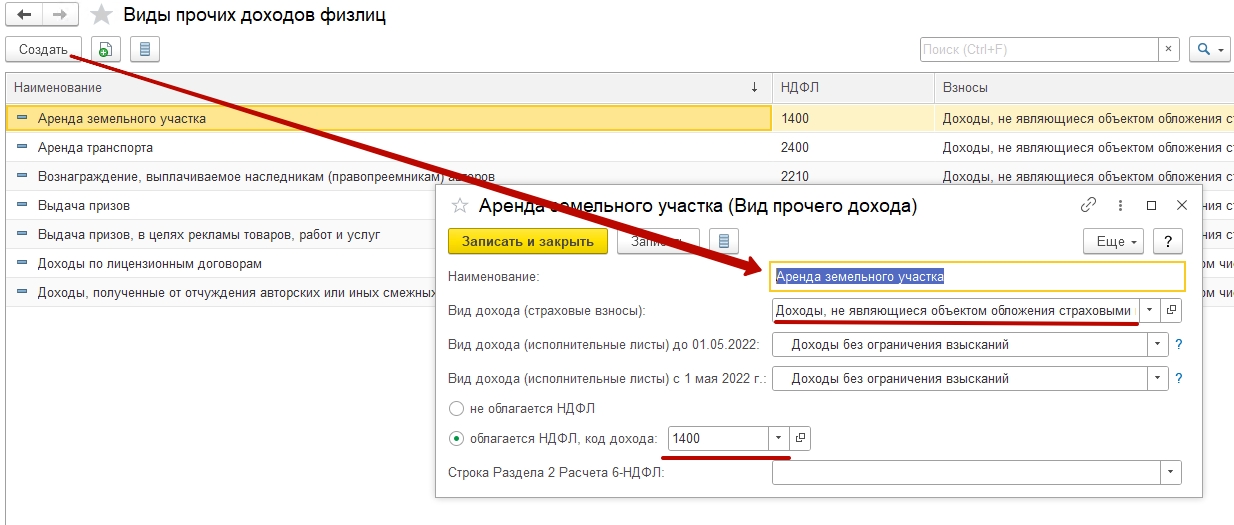Click the report icon in dialog toolbar
This screenshot has width=1234, height=525.
(x=724, y=241)
